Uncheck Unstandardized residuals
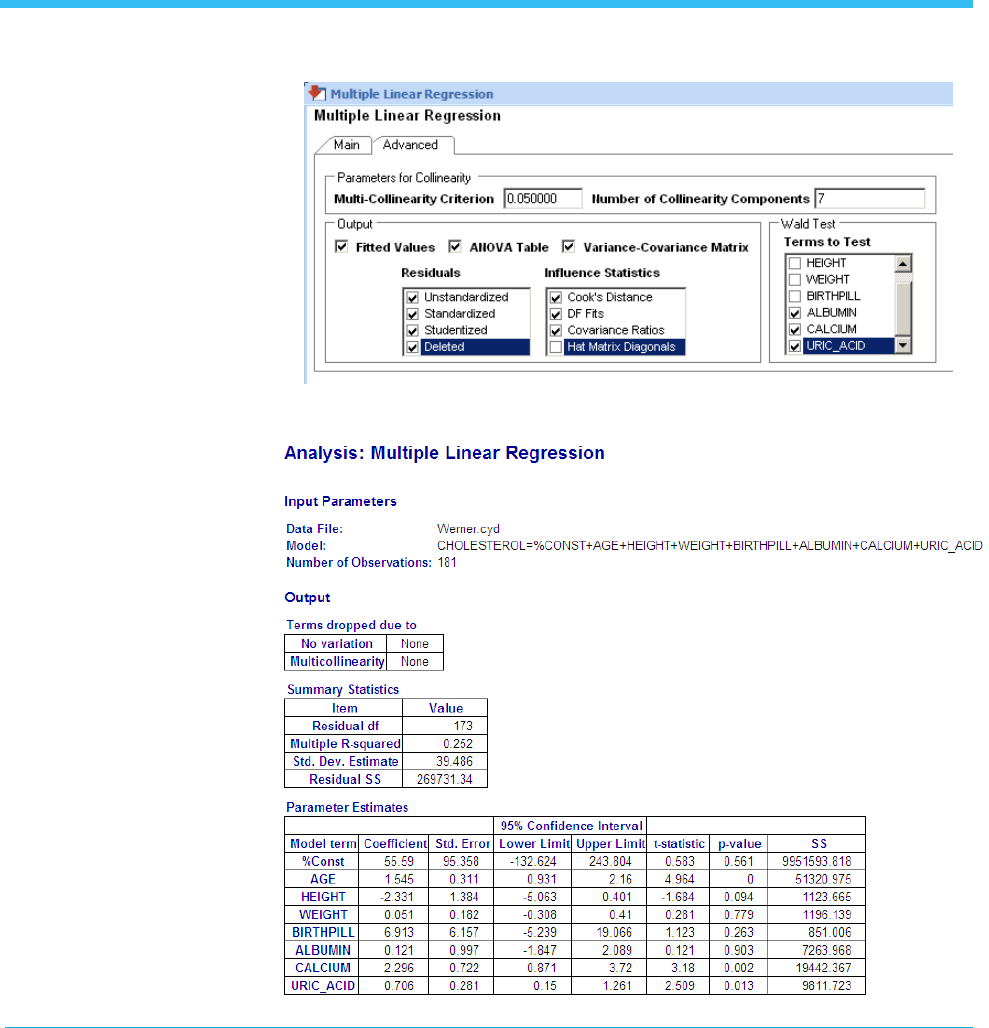989x1028 pixels. [x=412, y=298]
